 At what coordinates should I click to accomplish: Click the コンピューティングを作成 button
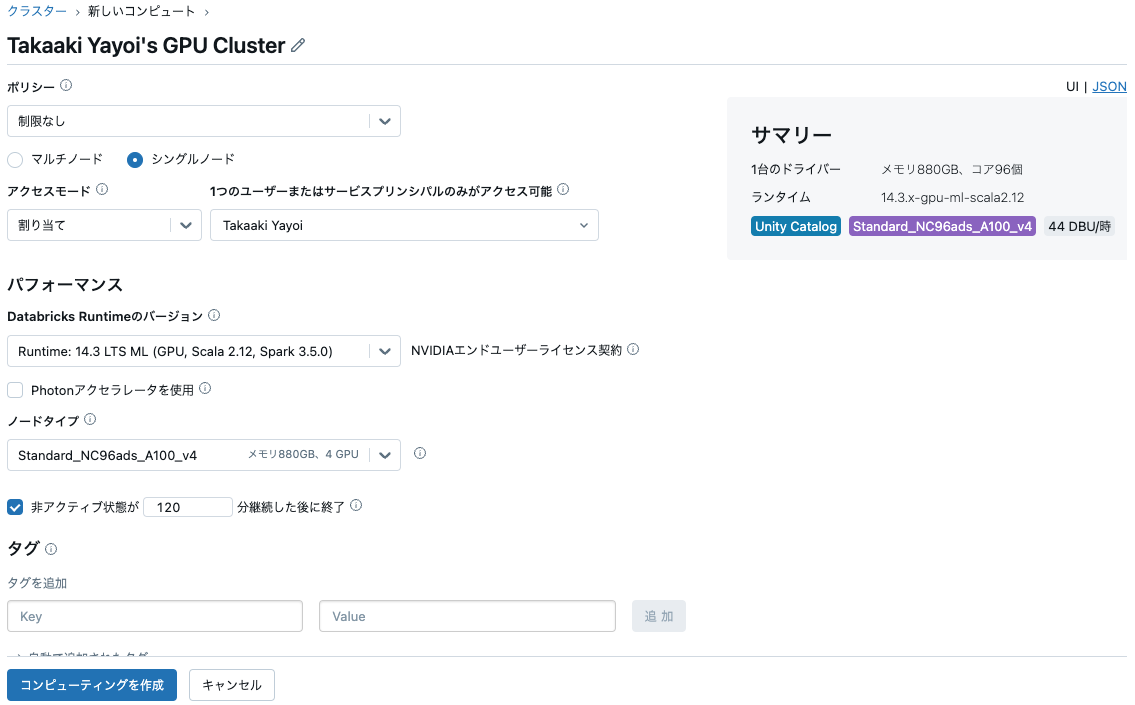pyautogui.click(x=91, y=685)
